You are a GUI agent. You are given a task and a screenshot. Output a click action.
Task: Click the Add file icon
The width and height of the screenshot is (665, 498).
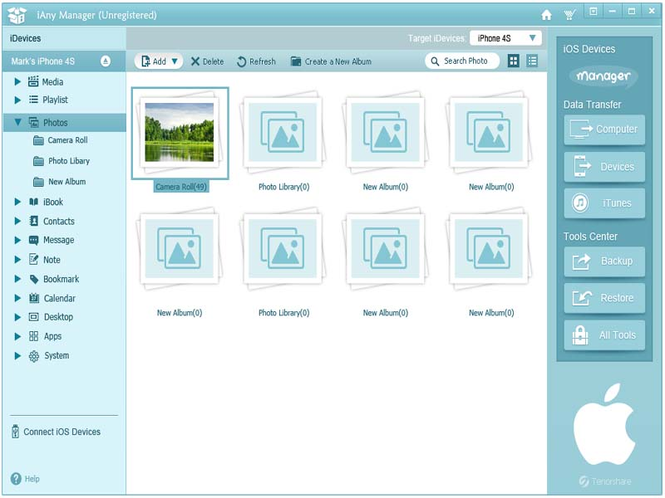pyautogui.click(x=145, y=61)
